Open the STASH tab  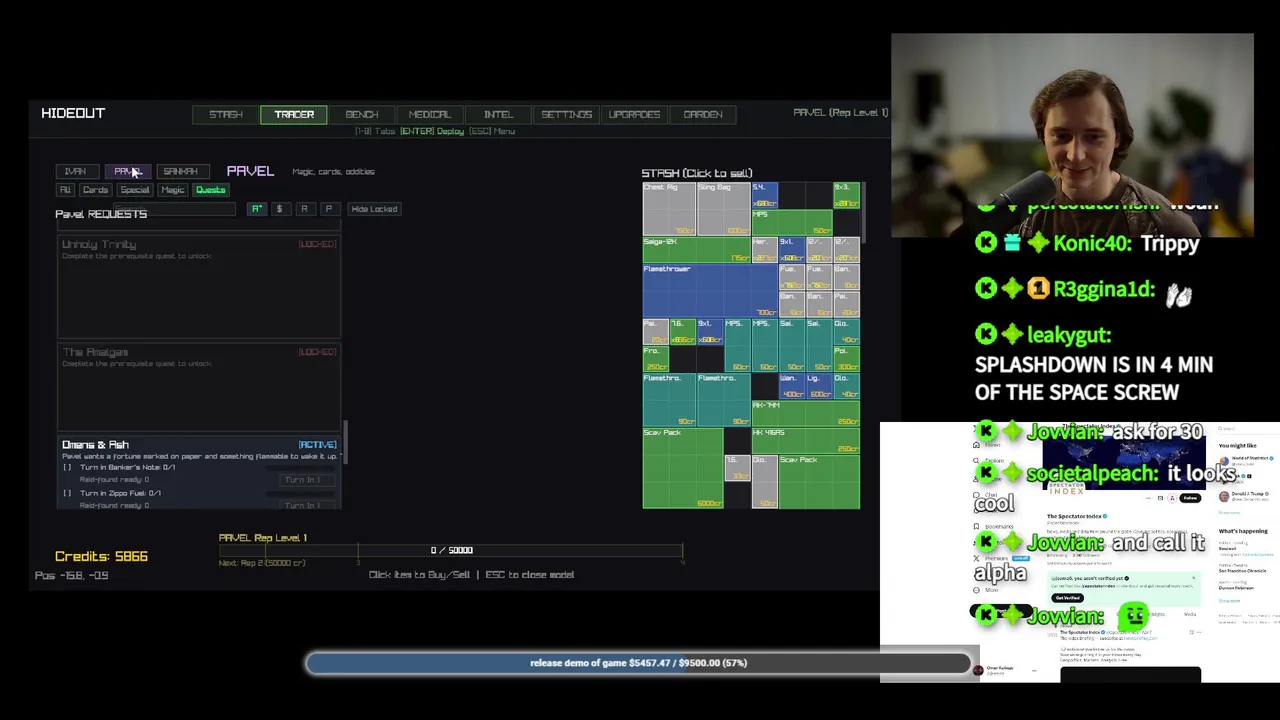226,114
